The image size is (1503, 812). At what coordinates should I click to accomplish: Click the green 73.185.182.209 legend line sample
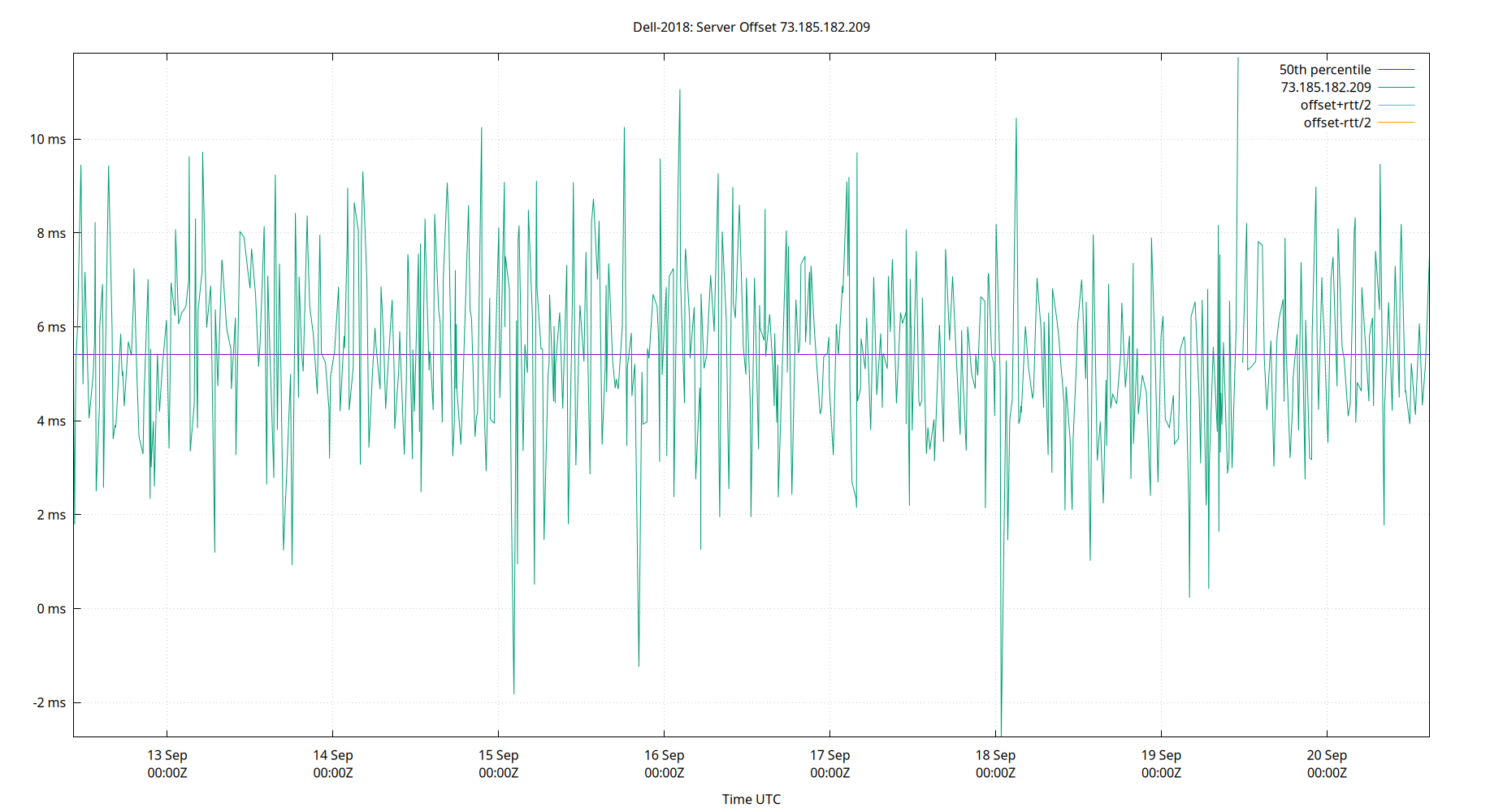[1397, 87]
